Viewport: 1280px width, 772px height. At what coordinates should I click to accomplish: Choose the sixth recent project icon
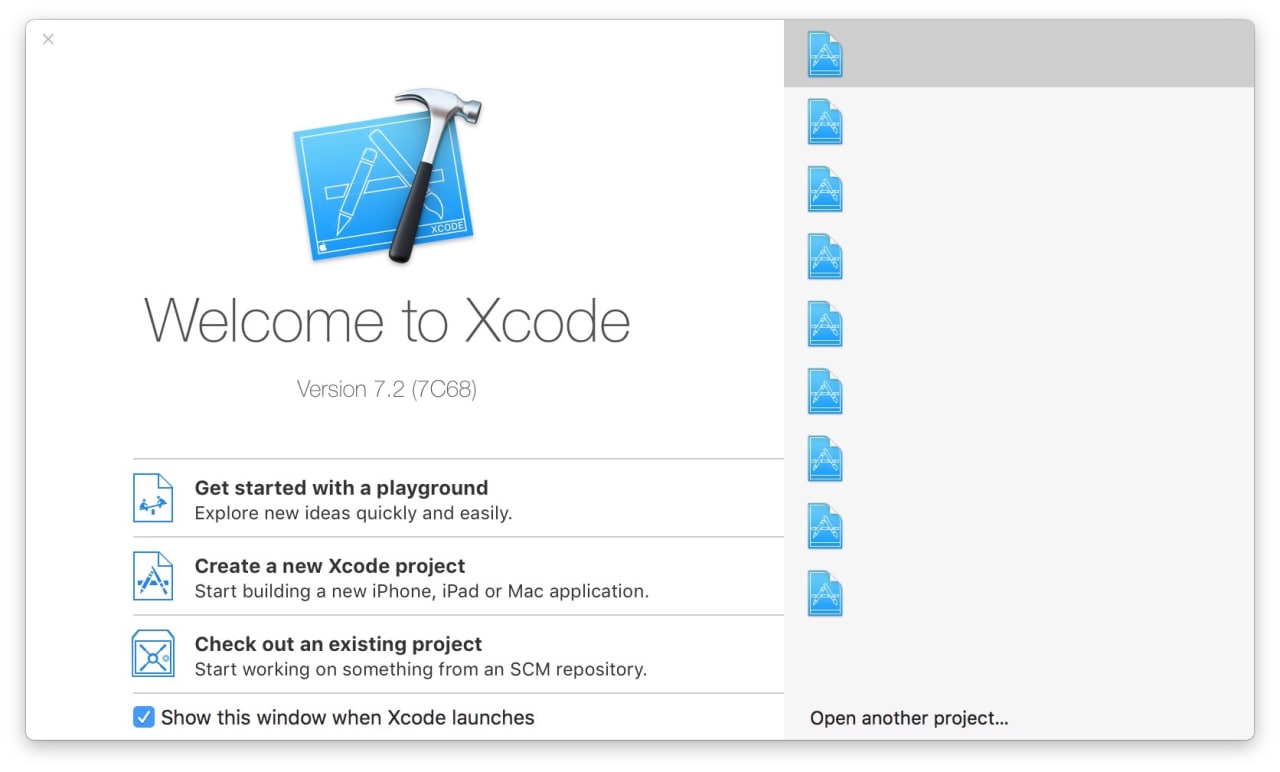pyautogui.click(x=825, y=391)
